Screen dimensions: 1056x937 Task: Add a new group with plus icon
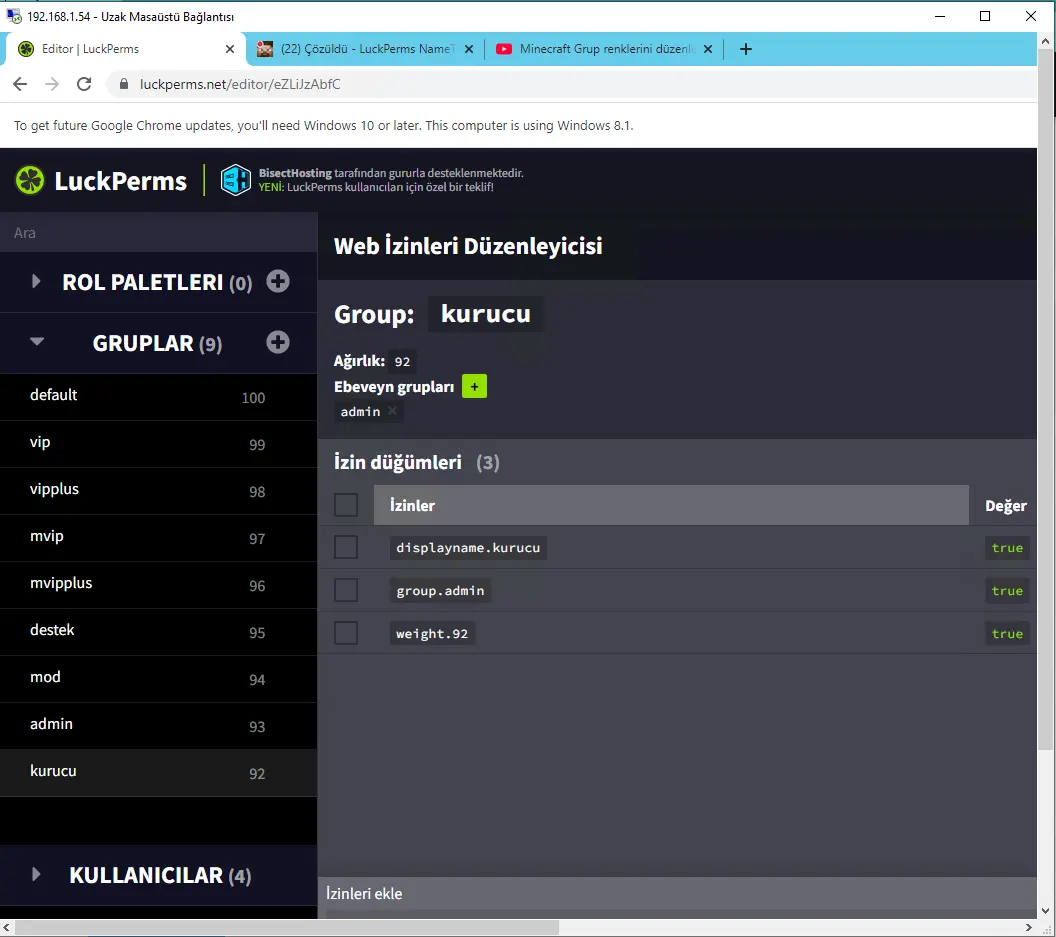[x=277, y=342]
